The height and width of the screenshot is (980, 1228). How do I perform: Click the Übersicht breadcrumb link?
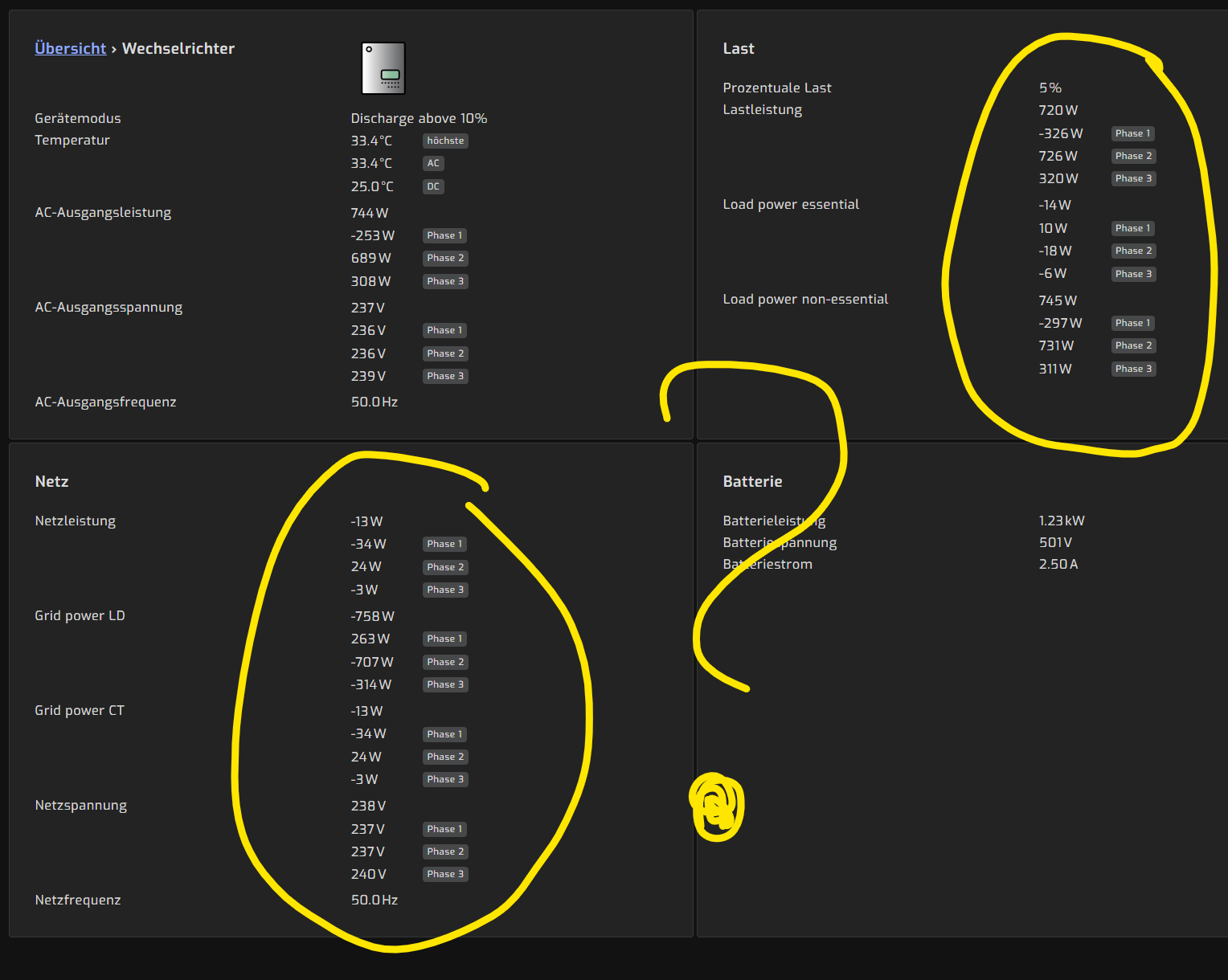point(70,48)
